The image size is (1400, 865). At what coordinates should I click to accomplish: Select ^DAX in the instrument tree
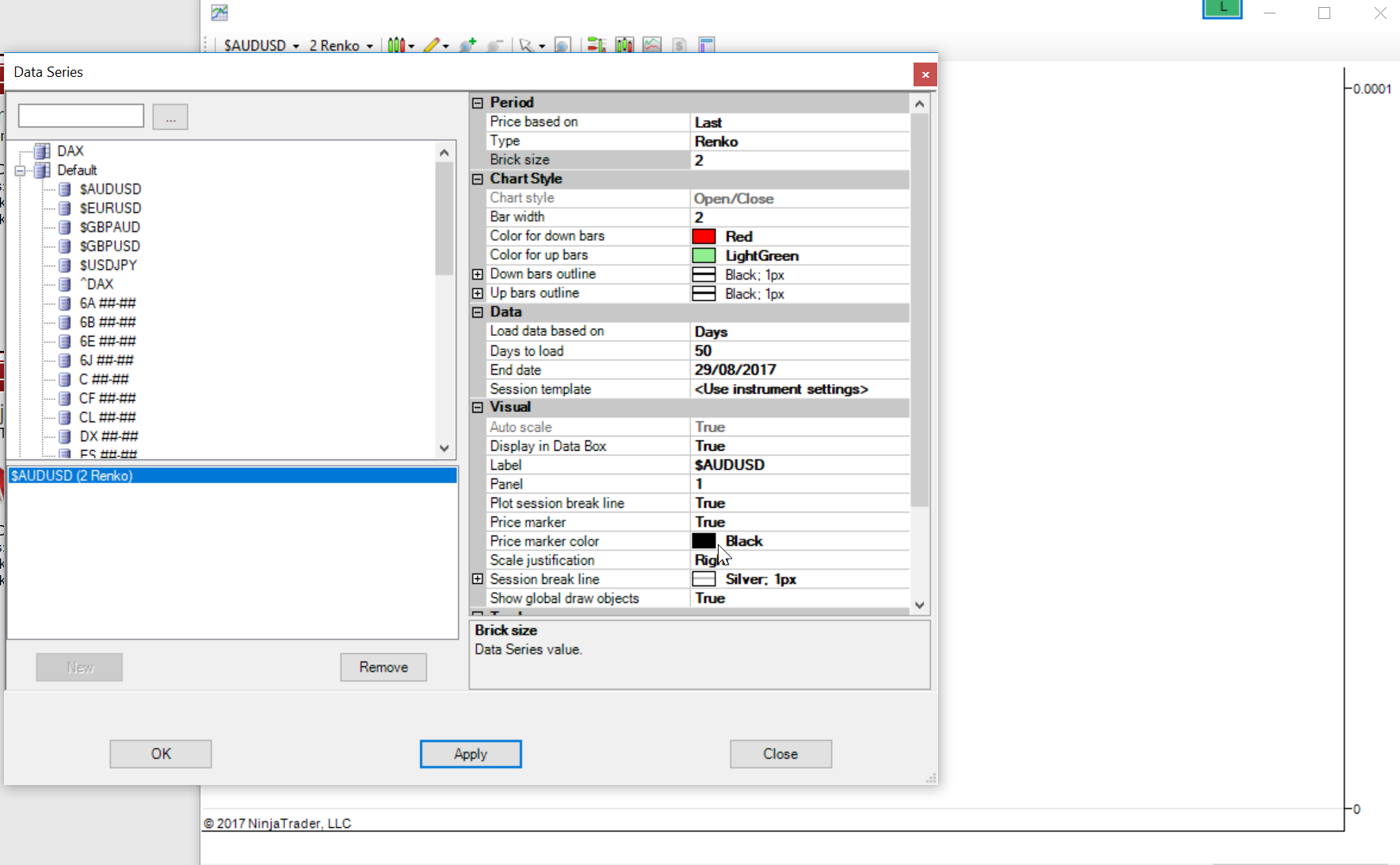96,284
